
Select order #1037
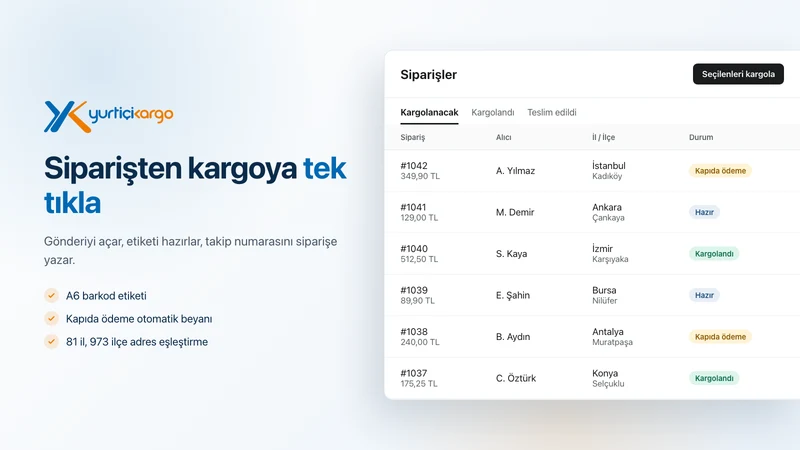click(x=413, y=373)
